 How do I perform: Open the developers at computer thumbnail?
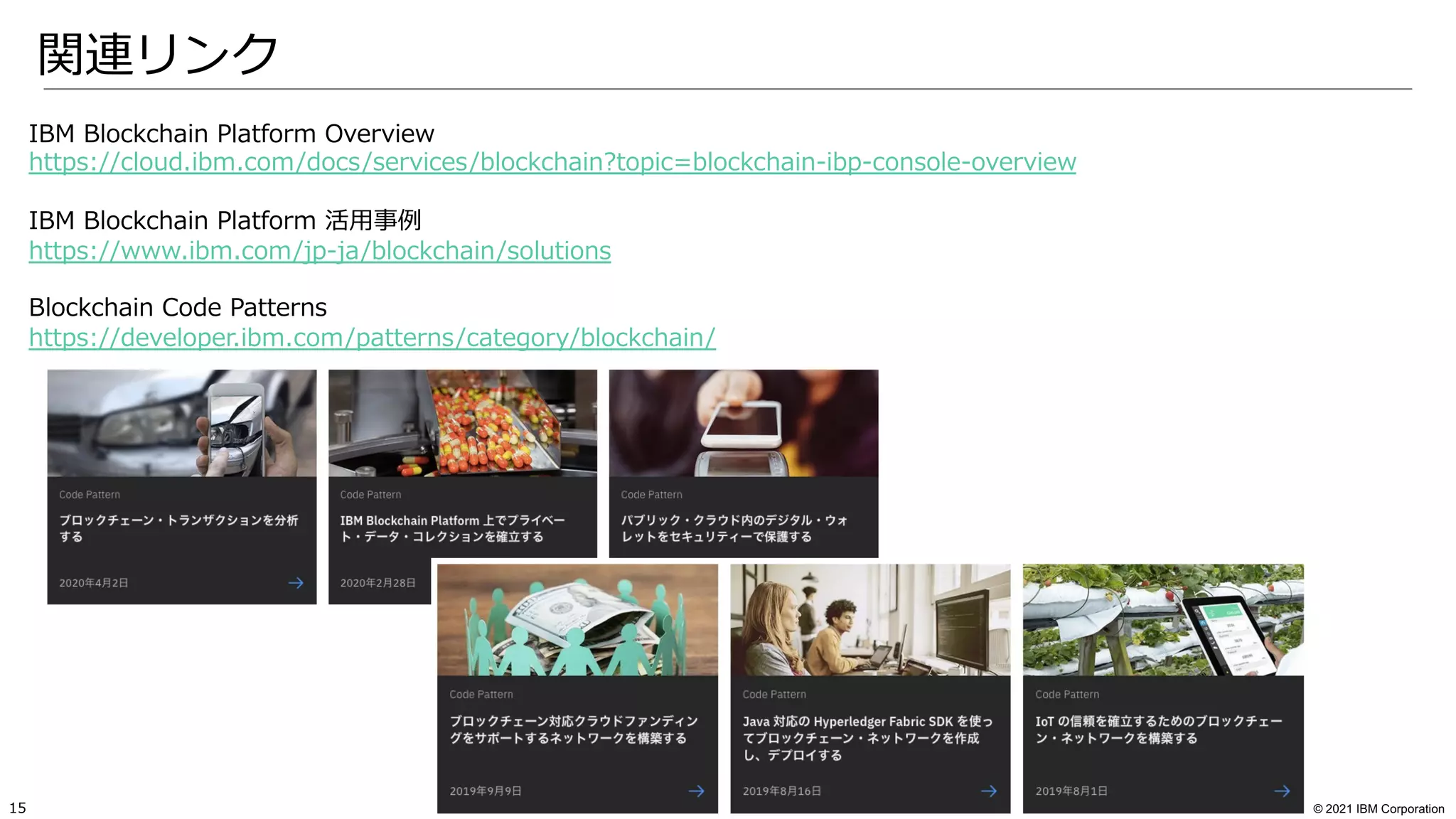pos(870,620)
